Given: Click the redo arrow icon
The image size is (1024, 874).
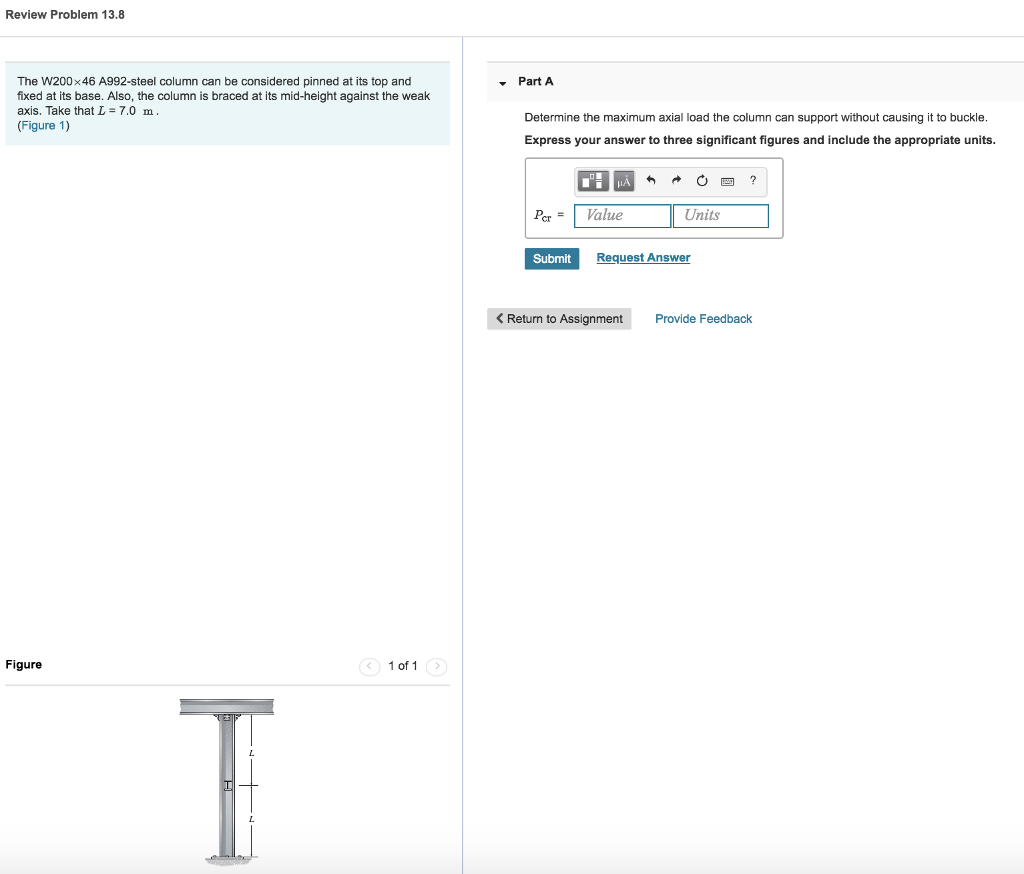Looking at the screenshot, I should 676,181.
